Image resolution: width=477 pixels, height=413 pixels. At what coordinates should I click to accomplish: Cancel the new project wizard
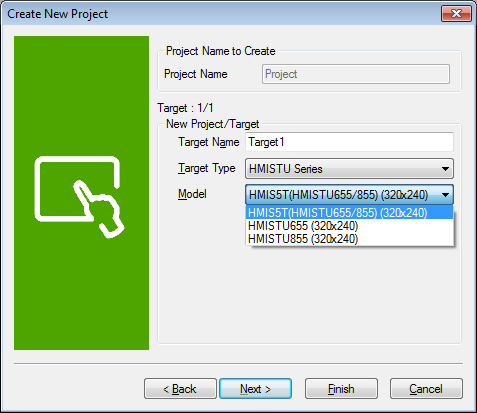(x=426, y=389)
